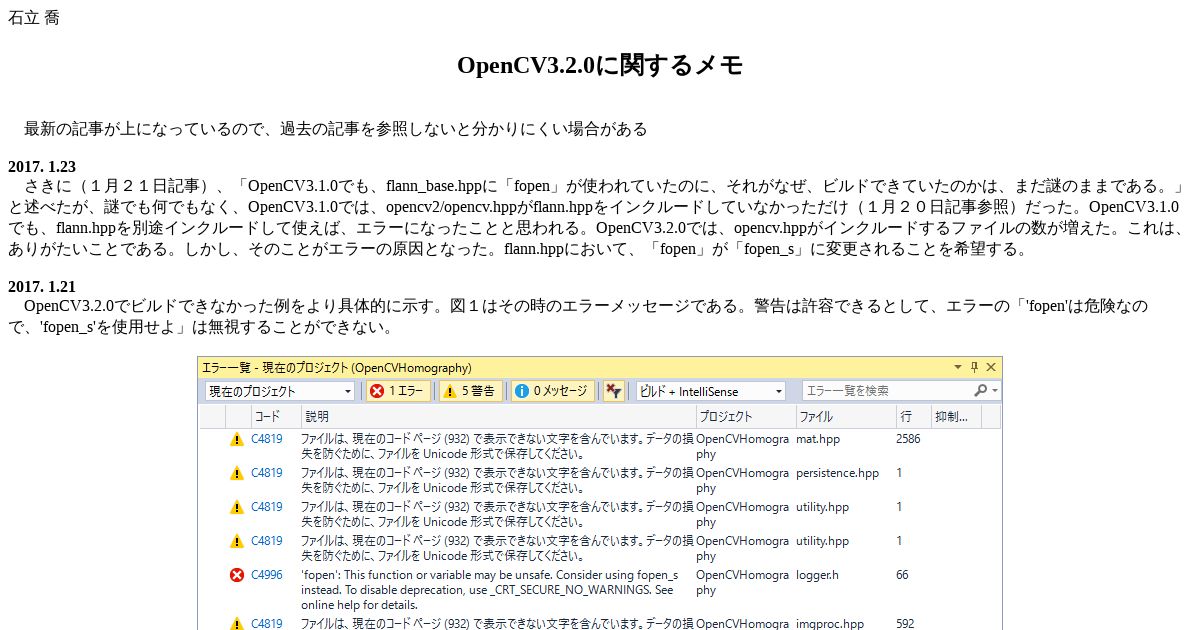Click the warning icon in the mat.hpp row
This screenshot has width=1200, height=630.
coord(236,439)
